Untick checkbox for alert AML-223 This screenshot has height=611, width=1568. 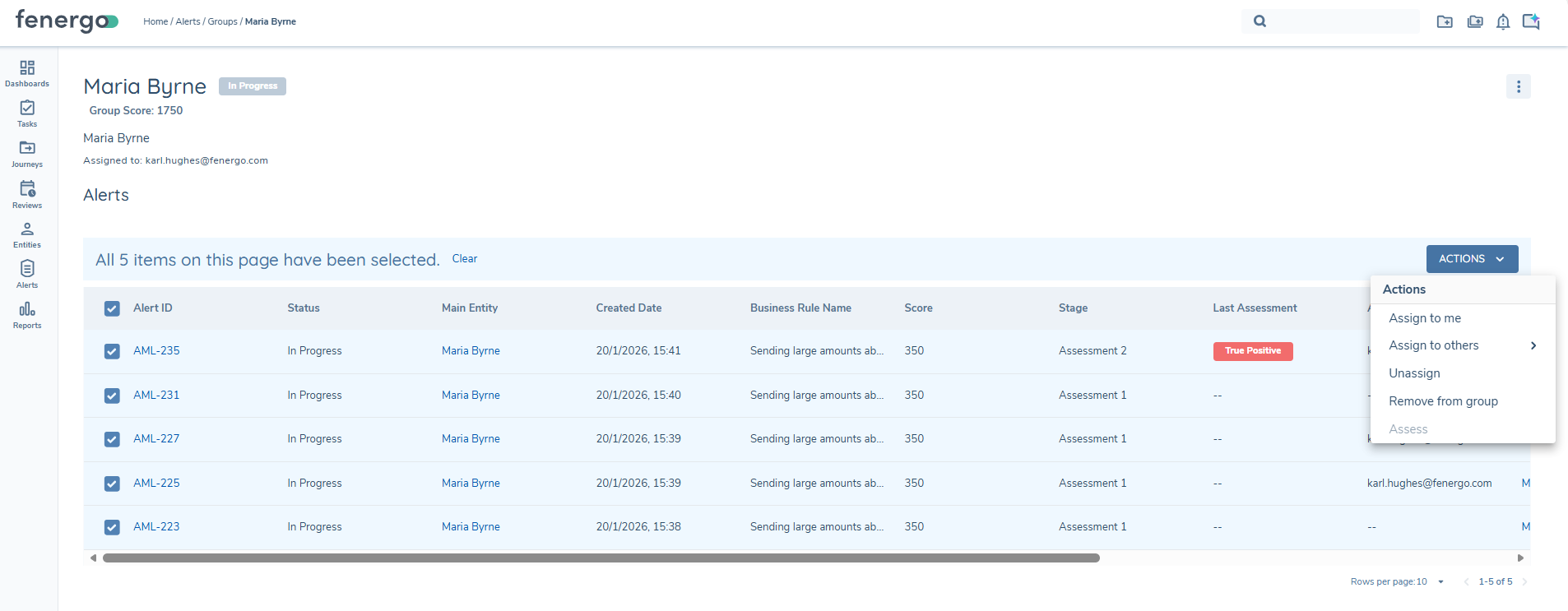113,527
